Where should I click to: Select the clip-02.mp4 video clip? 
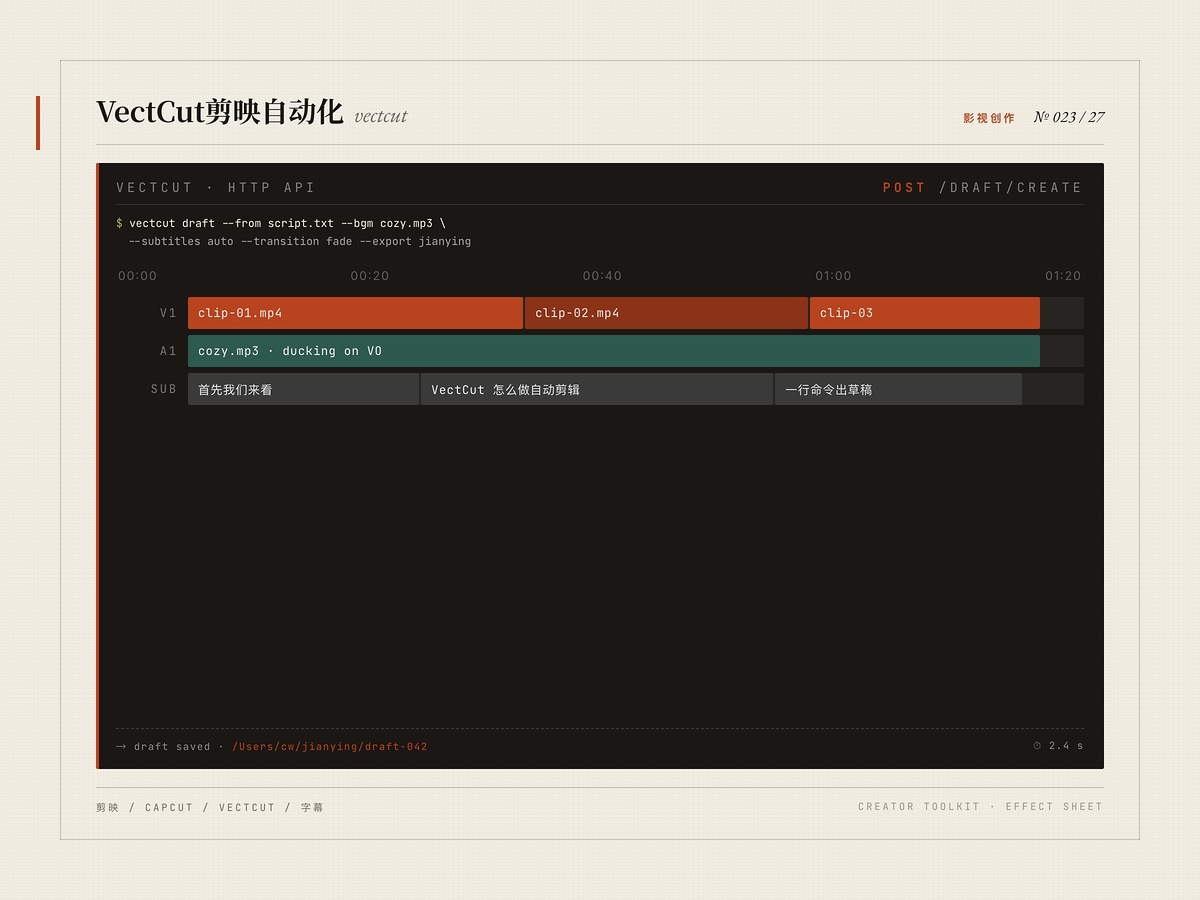pos(666,313)
